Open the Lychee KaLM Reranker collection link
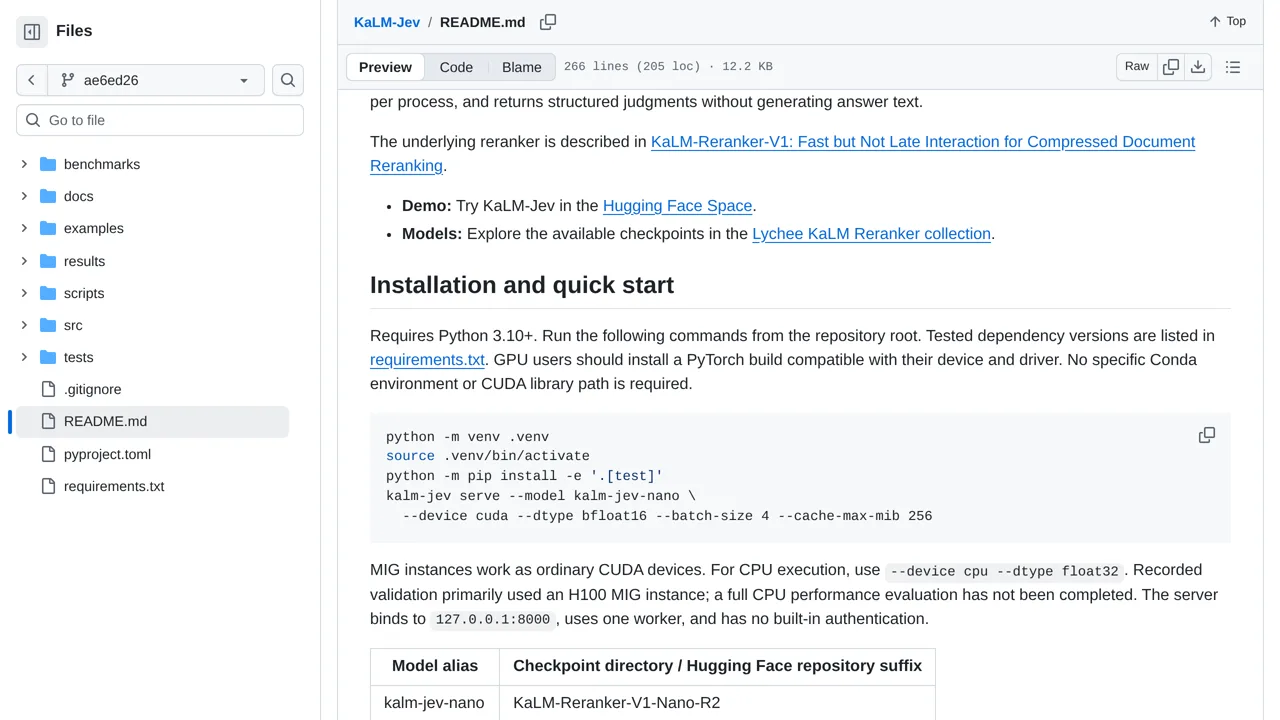 coord(871,233)
